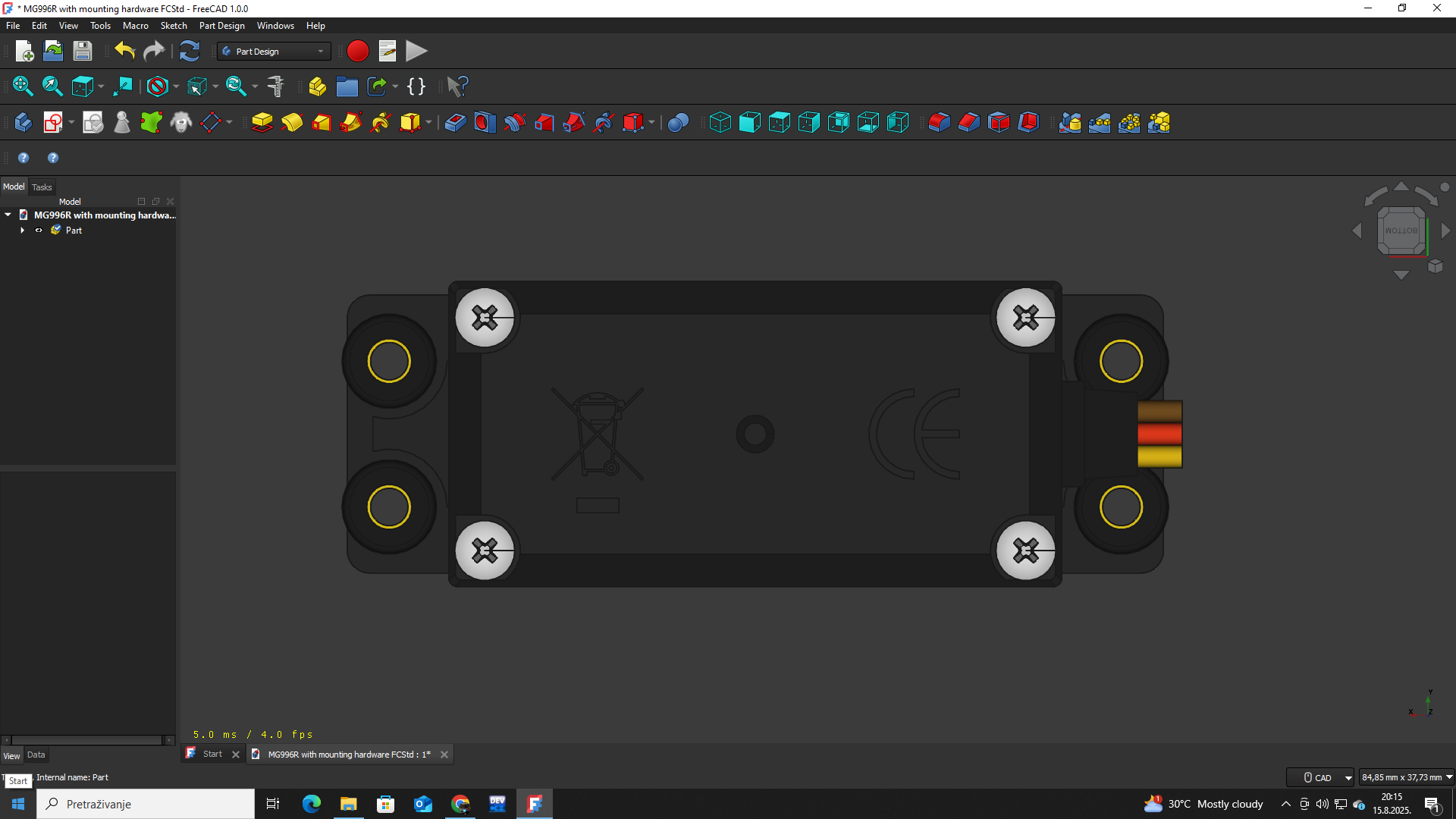The height and width of the screenshot is (819, 1456).
Task: Open File Explorer from the taskbar
Action: pos(348,804)
